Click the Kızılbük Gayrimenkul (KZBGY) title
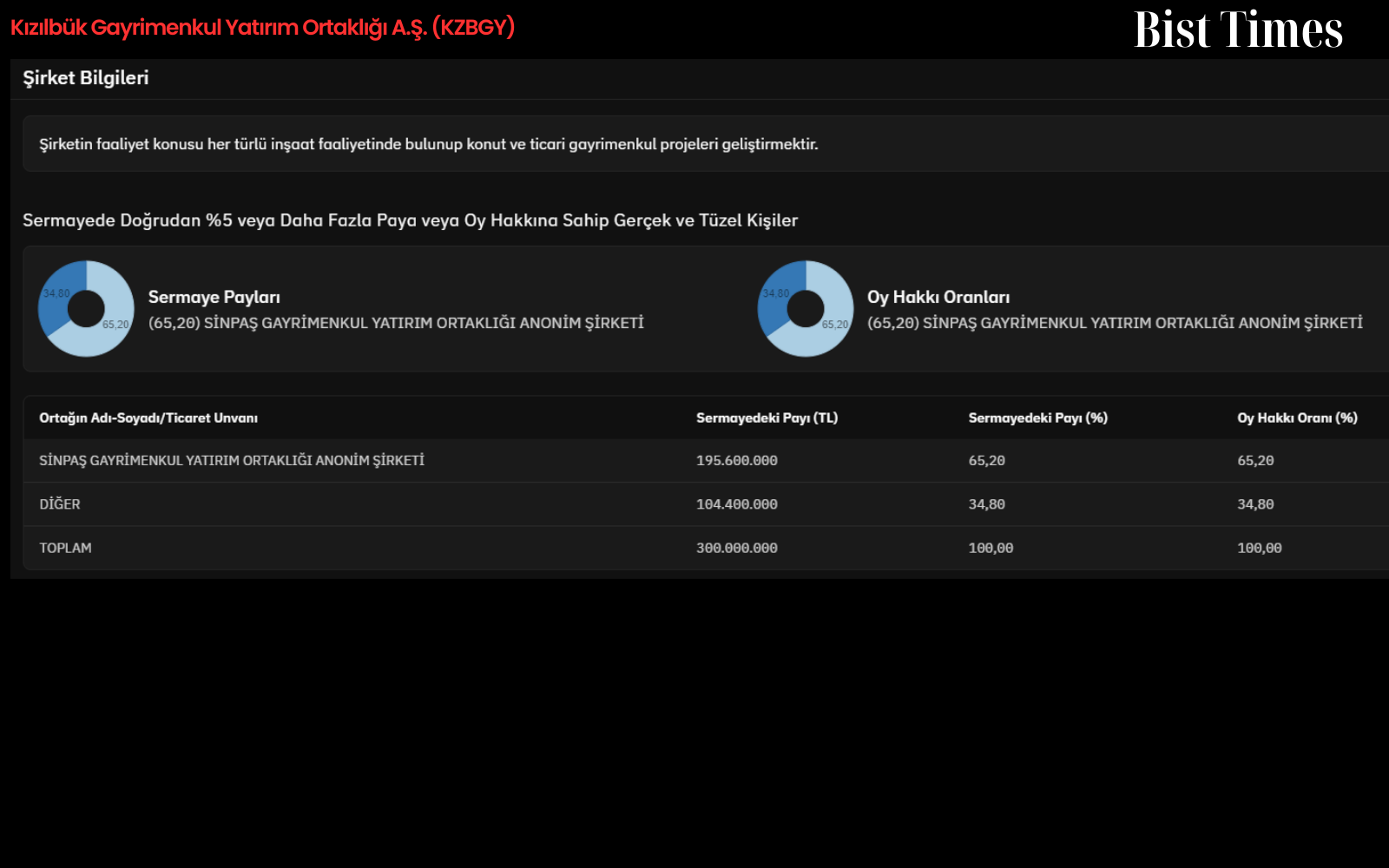Viewport: 1389px width, 868px height. [x=262, y=27]
